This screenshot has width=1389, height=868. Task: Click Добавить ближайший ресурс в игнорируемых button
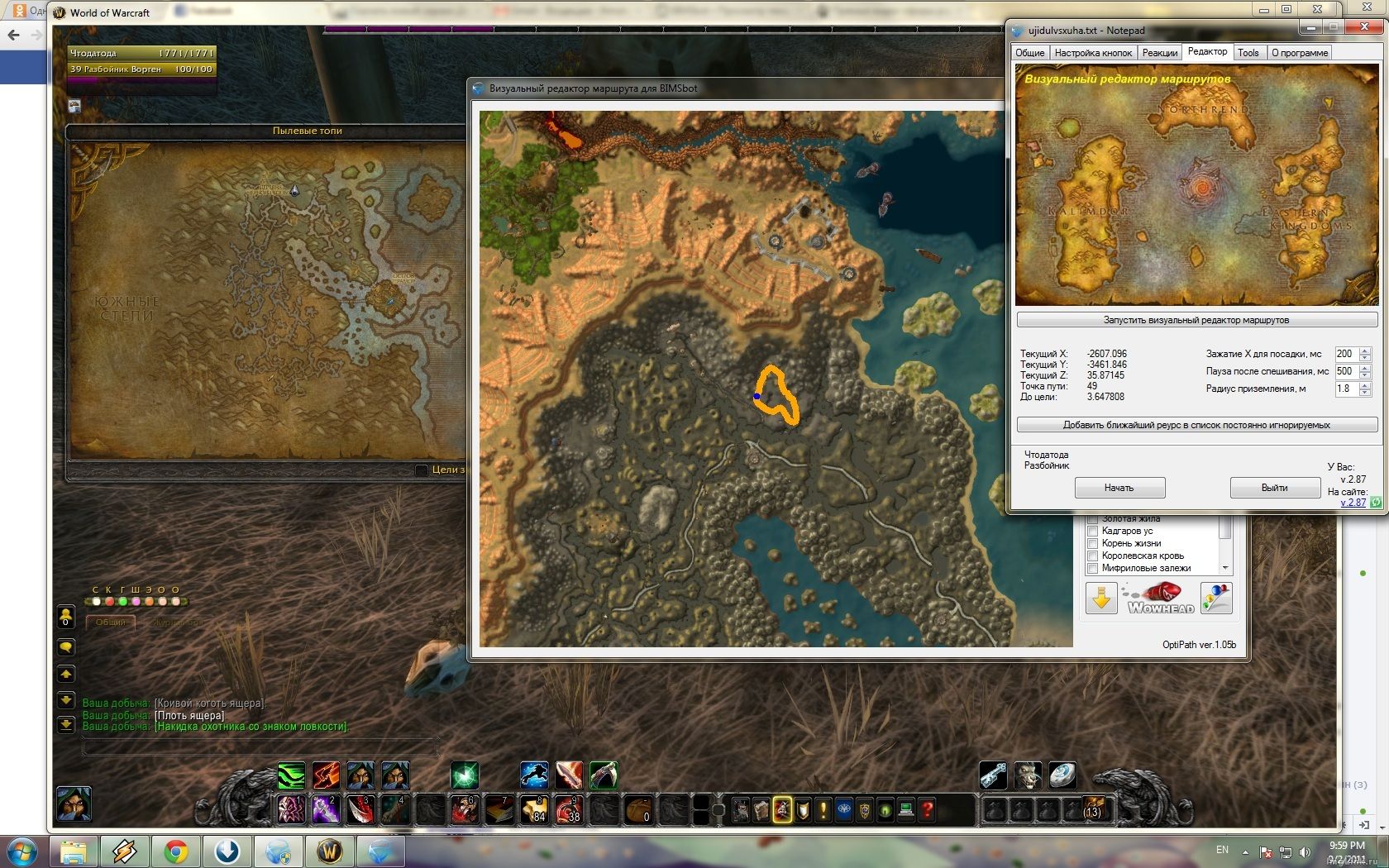[x=1196, y=425]
